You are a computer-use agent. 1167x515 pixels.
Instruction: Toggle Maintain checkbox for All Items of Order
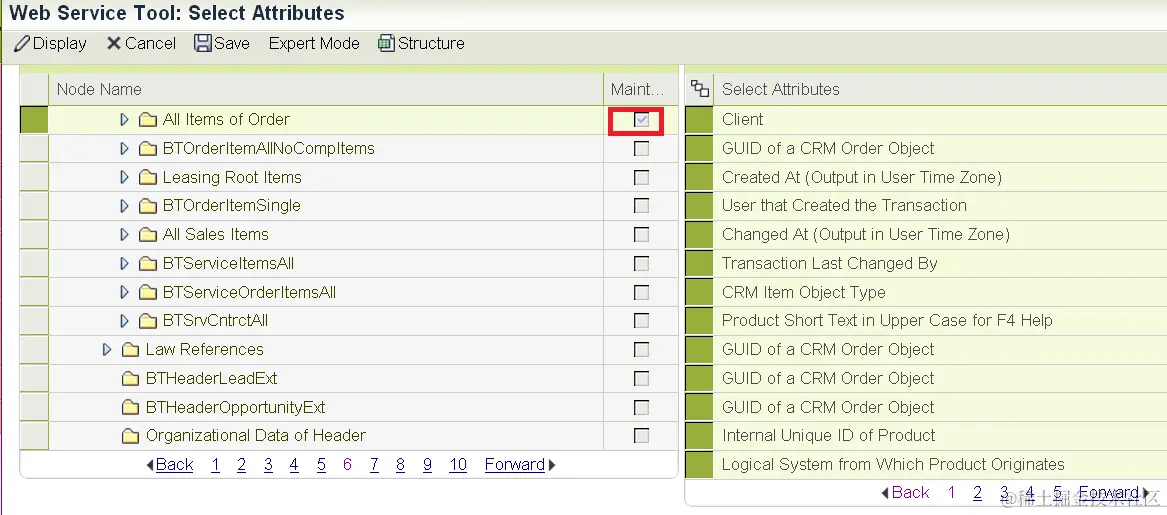(641, 120)
